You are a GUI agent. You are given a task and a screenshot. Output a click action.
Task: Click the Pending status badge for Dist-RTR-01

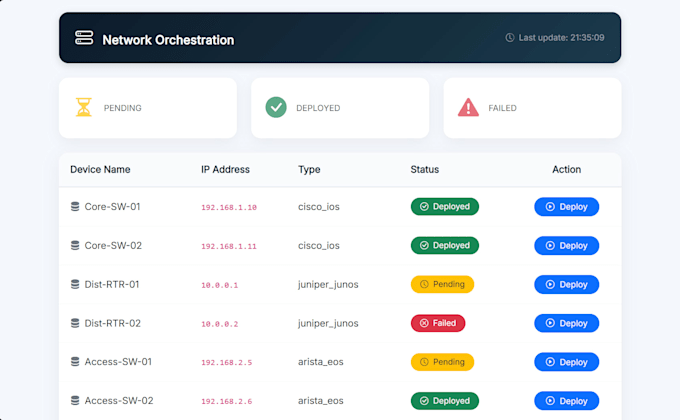point(442,284)
